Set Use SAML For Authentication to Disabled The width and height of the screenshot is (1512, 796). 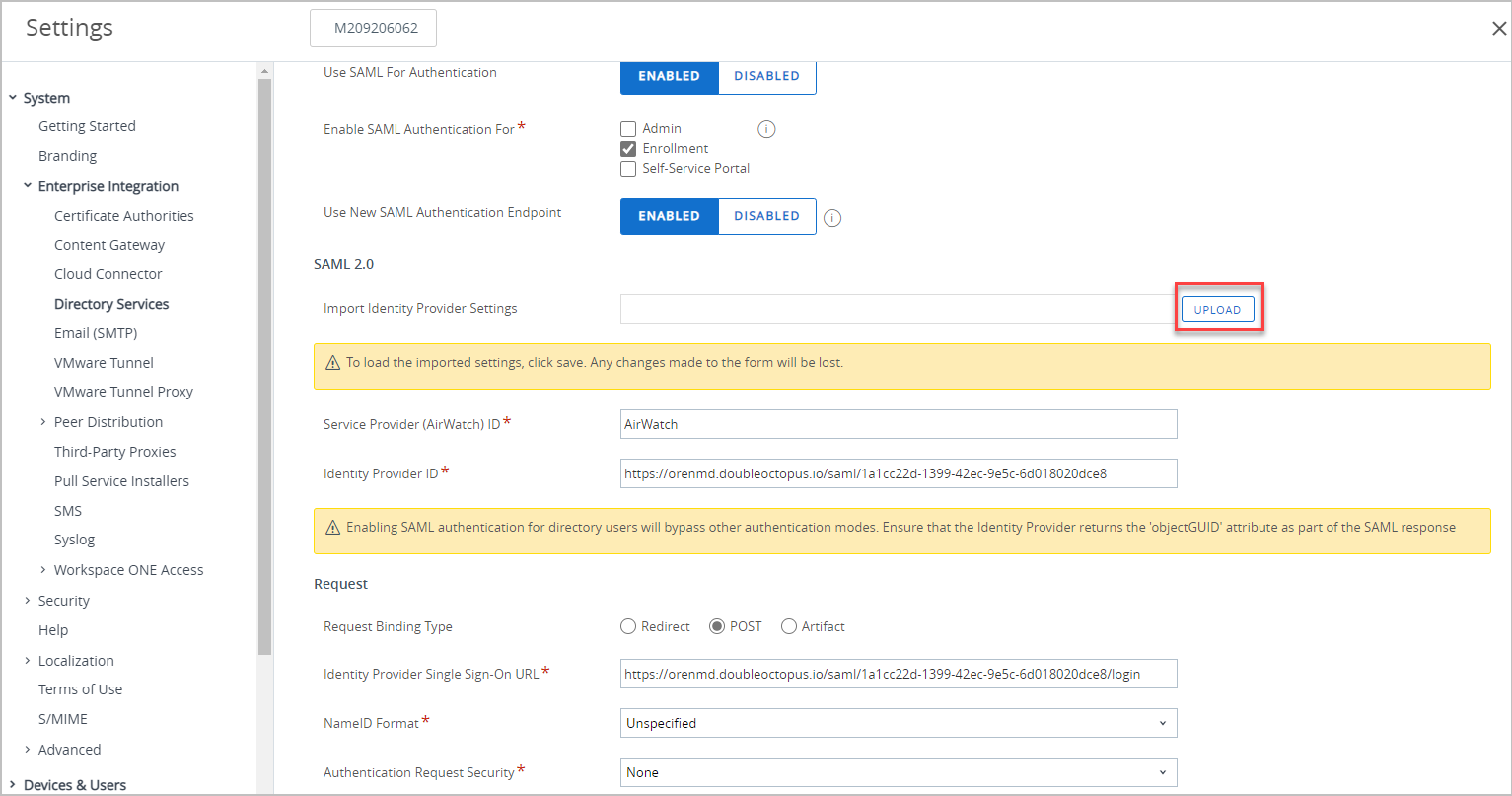click(767, 76)
